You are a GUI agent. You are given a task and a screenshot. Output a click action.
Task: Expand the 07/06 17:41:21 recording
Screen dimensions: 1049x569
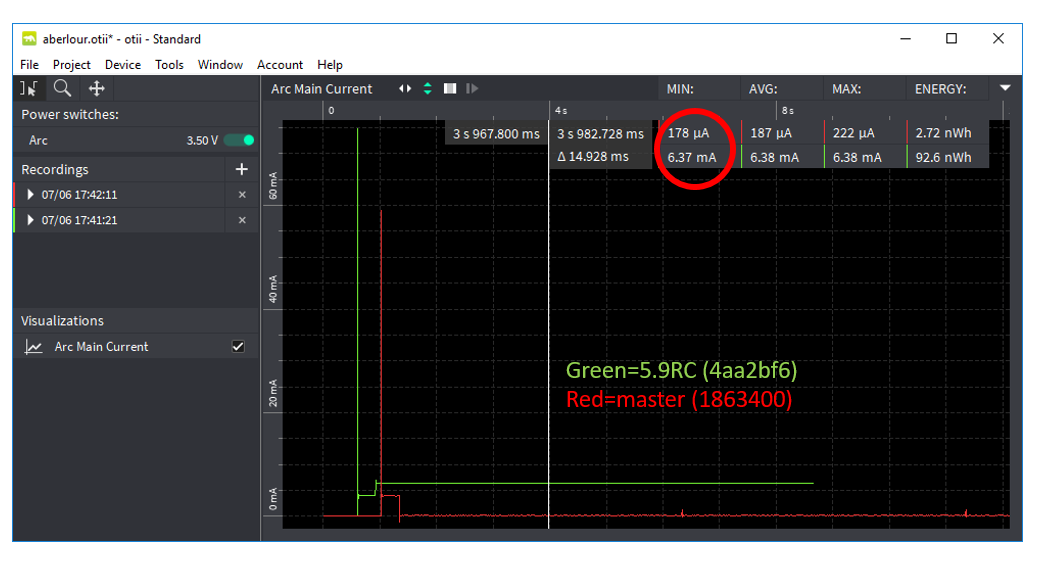(30, 220)
